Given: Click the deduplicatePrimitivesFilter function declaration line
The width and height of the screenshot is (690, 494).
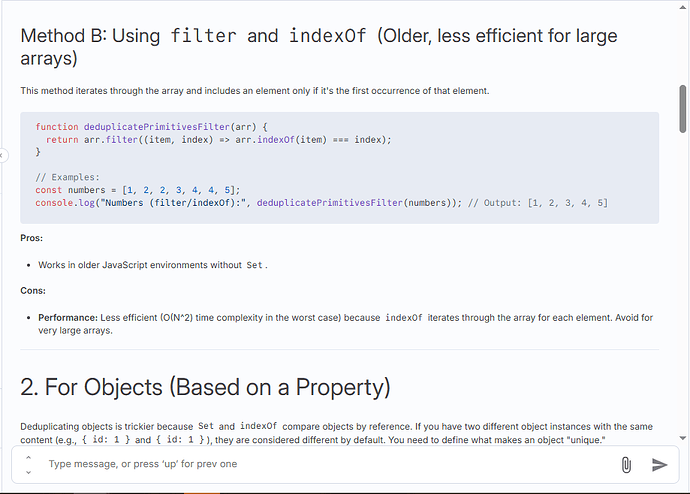Looking at the screenshot, I should [151, 127].
